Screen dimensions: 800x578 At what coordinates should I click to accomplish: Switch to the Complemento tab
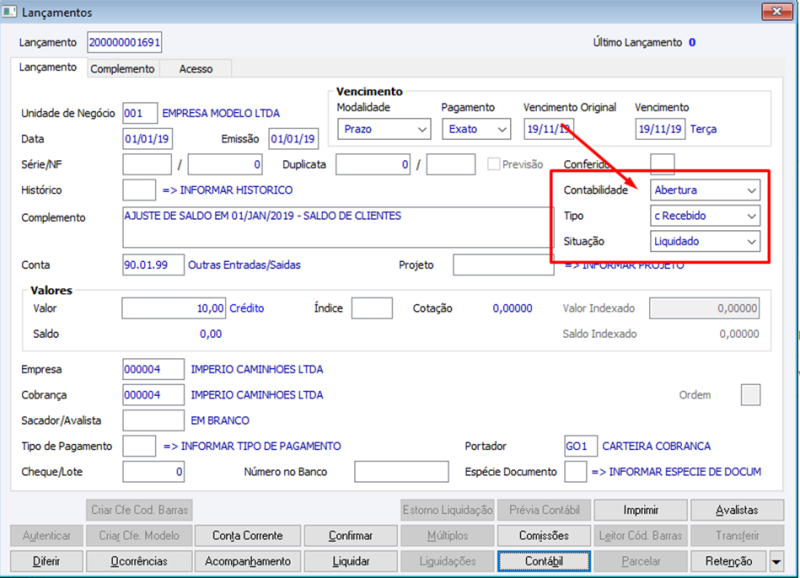(x=122, y=69)
